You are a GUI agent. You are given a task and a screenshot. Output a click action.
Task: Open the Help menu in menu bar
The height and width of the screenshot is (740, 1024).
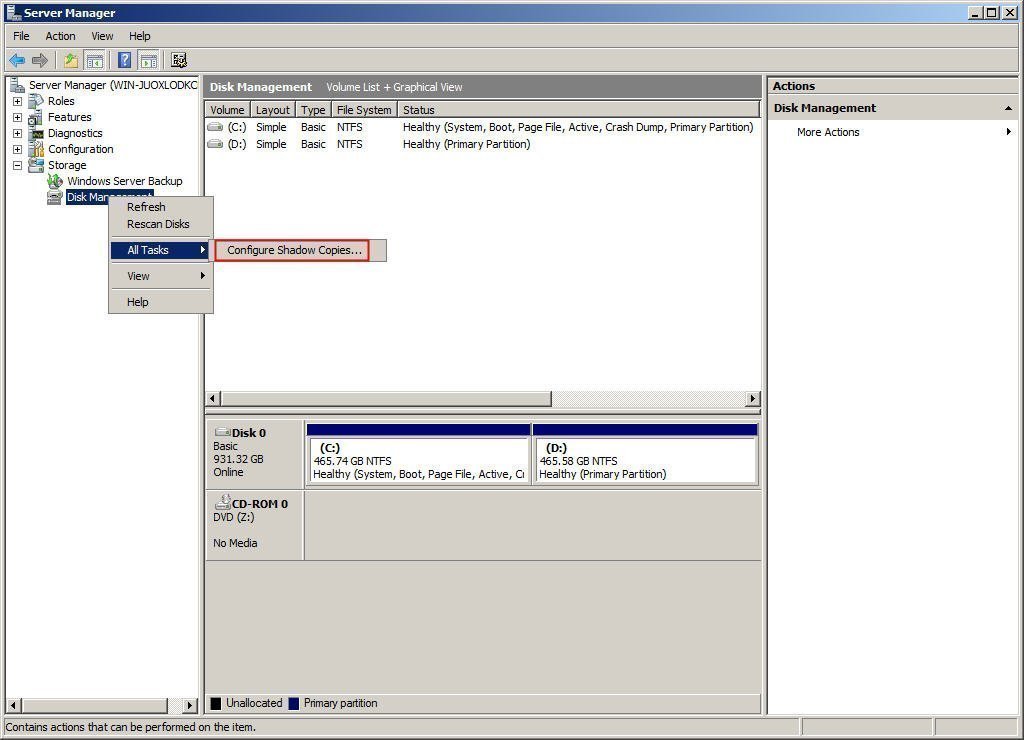click(140, 36)
